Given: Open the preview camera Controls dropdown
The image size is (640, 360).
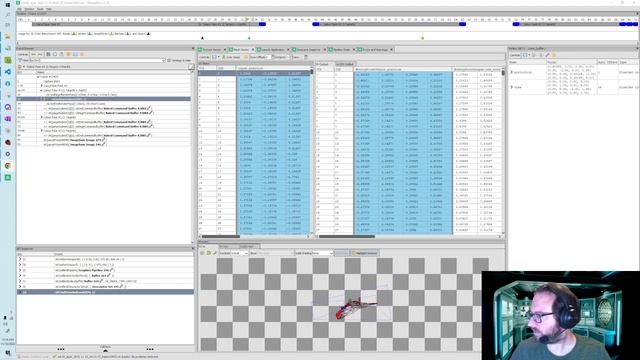Looking at the screenshot, I should [x=240, y=253].
